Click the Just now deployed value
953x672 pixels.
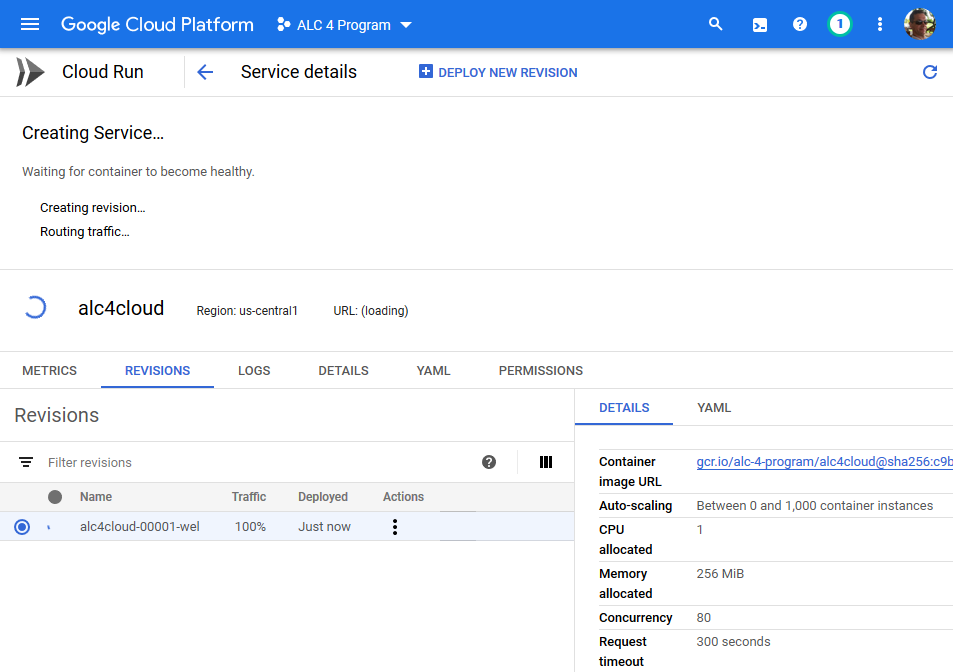325,527
